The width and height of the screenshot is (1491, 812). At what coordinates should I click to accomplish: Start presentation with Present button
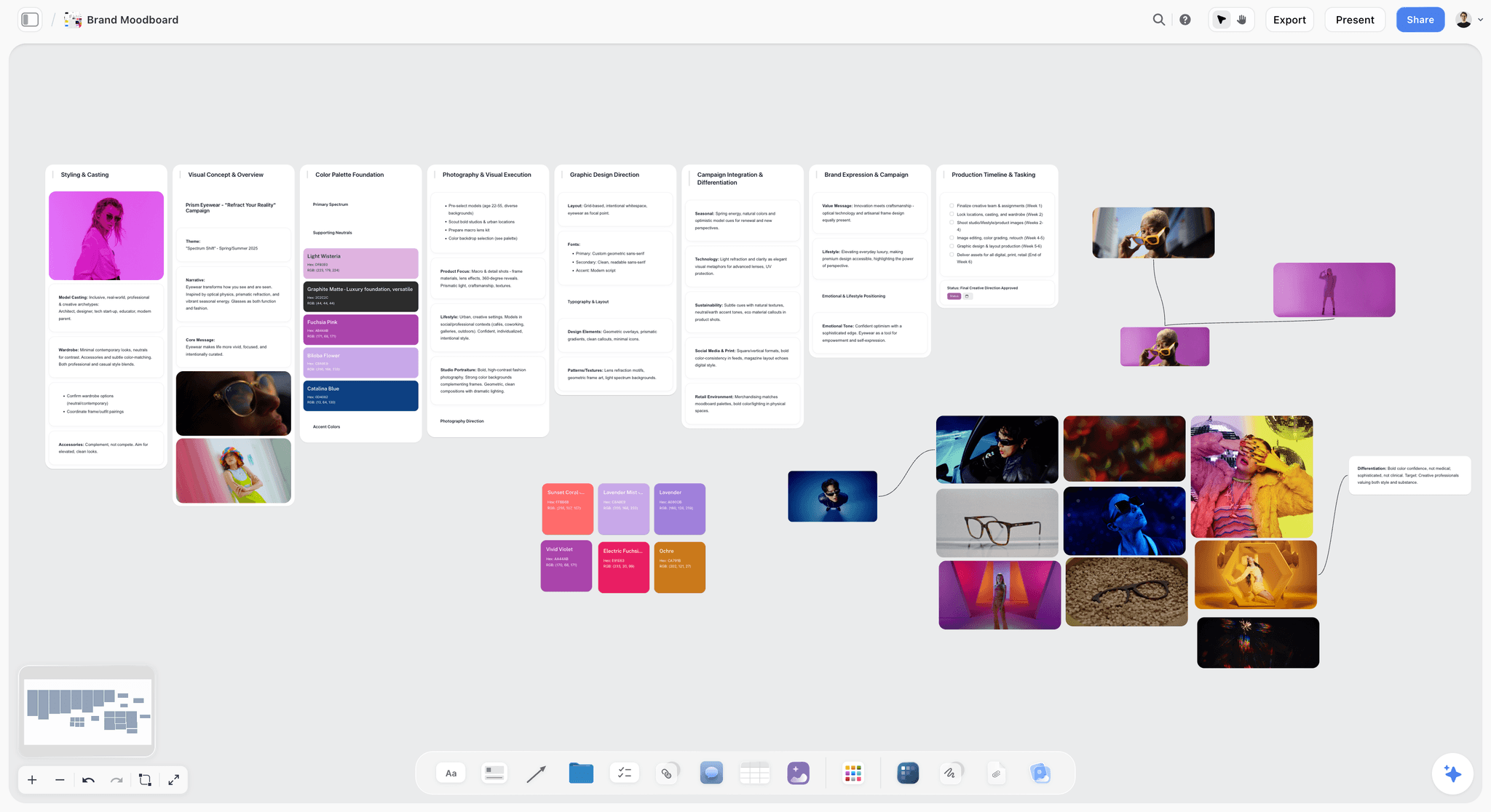(1355, 20)
